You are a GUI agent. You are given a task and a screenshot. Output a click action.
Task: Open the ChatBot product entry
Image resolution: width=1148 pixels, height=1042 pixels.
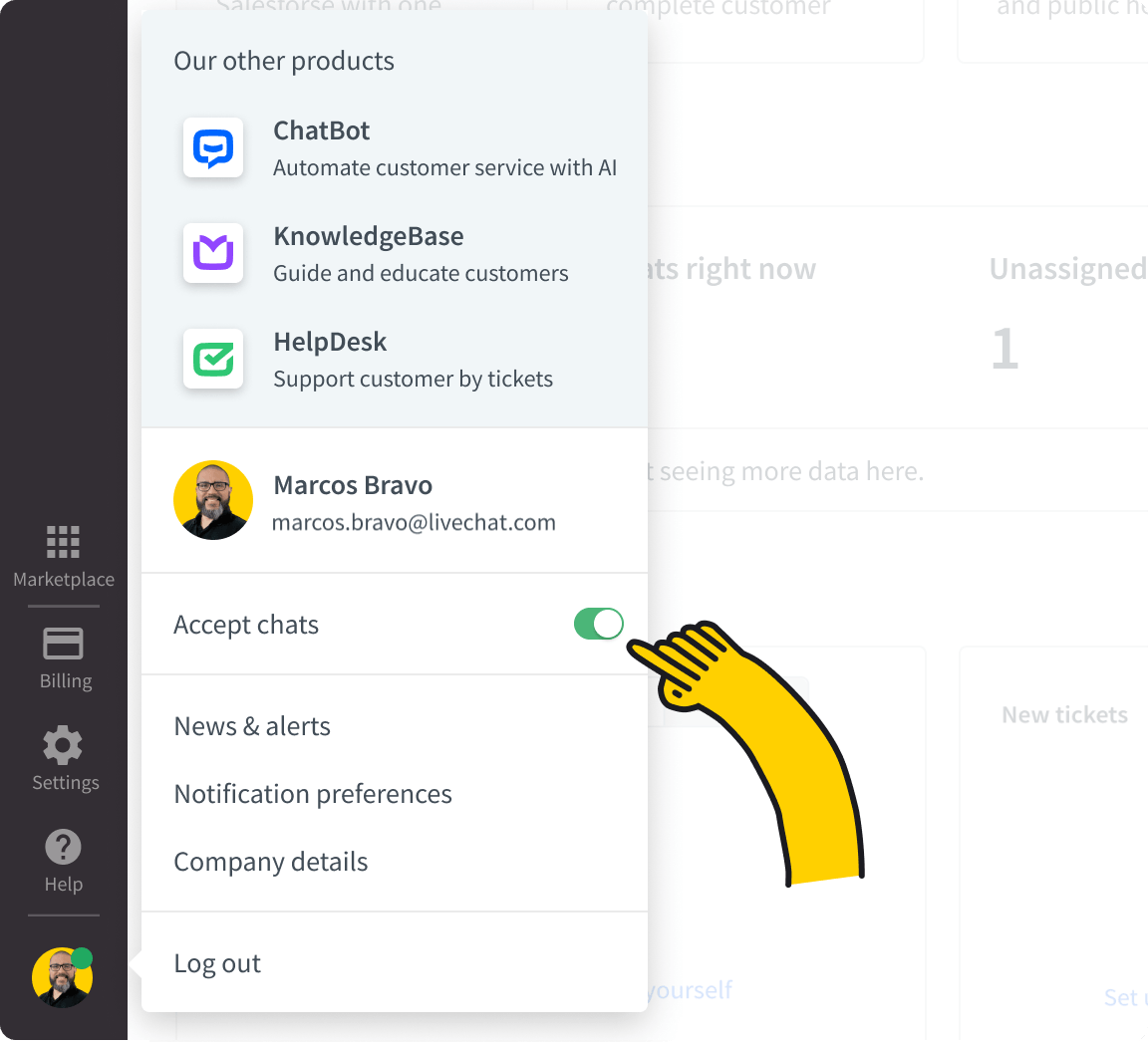click(321, 130)
